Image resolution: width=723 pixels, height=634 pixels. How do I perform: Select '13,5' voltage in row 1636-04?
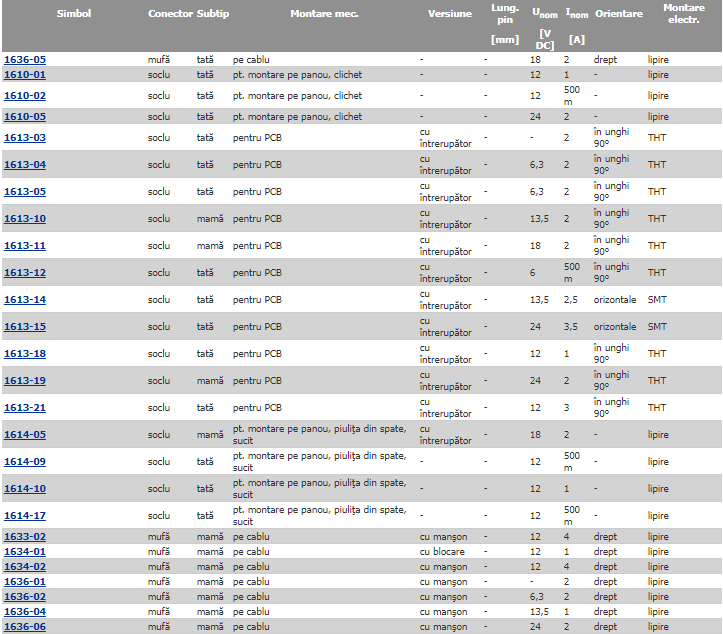click(x=539, y=612)
